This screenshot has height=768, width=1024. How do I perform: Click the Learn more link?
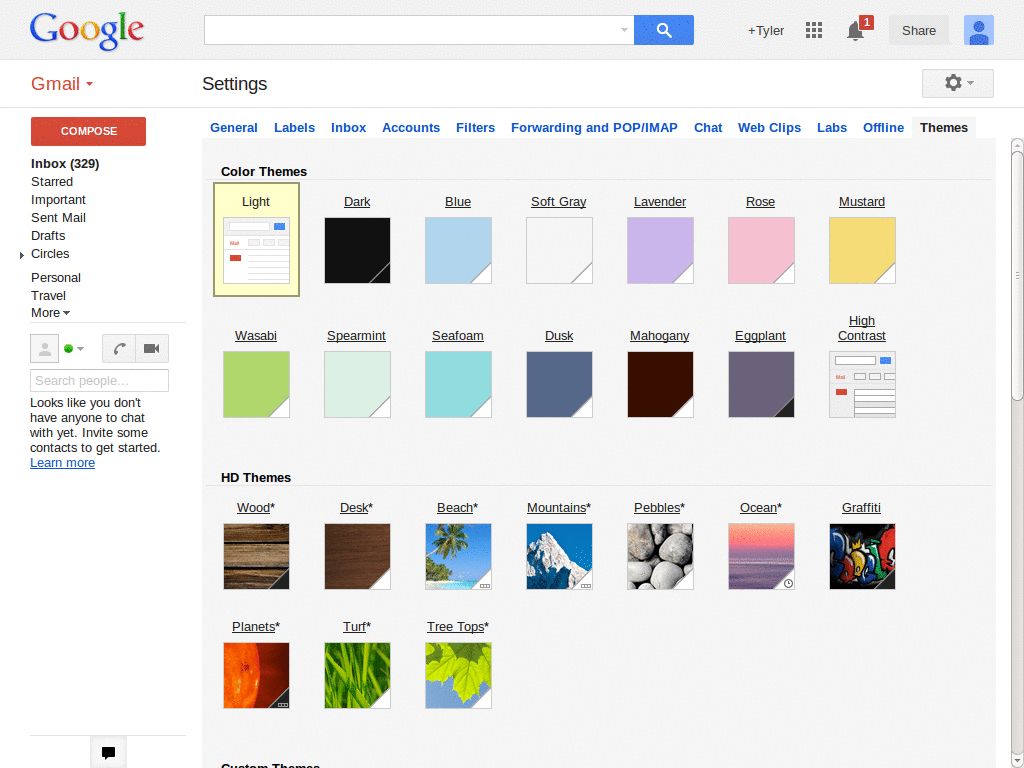[62, 462]
